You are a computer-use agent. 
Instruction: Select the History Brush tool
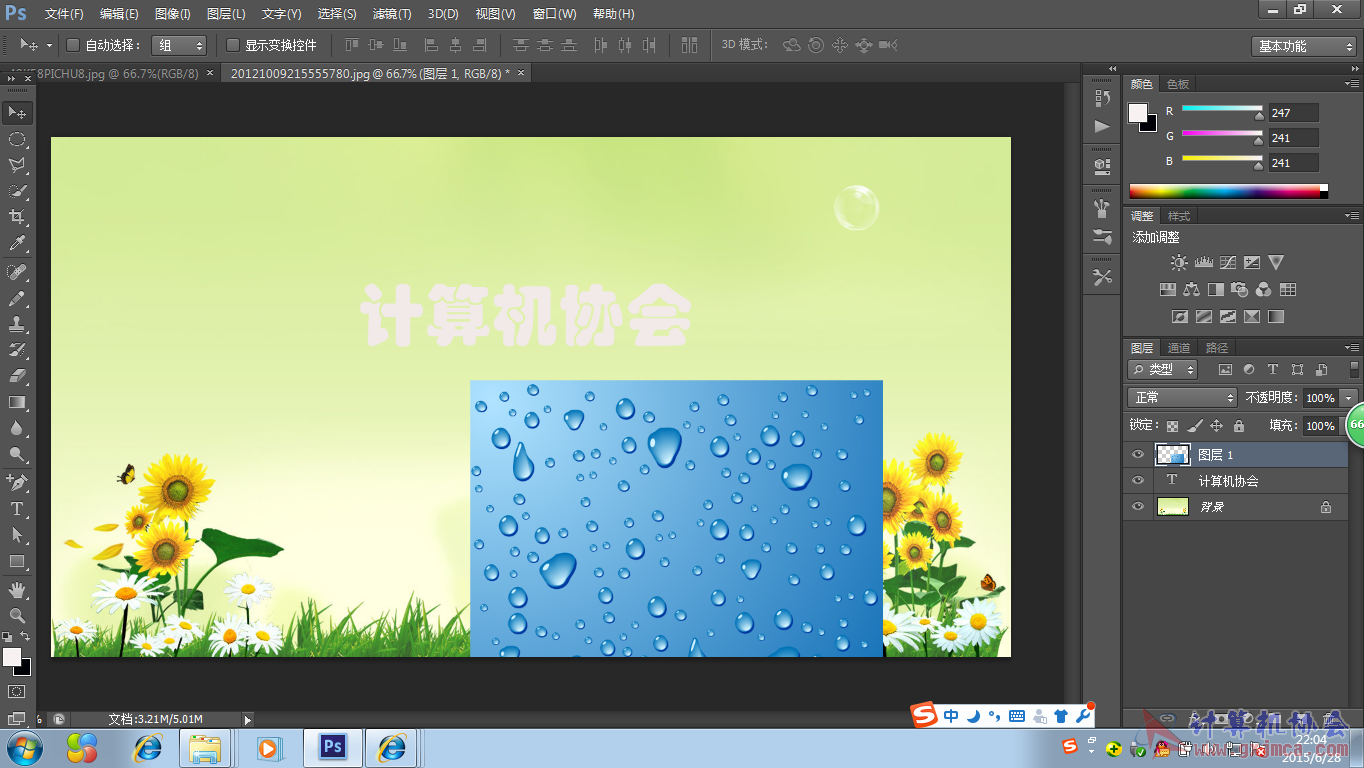(x=17, y=350)
